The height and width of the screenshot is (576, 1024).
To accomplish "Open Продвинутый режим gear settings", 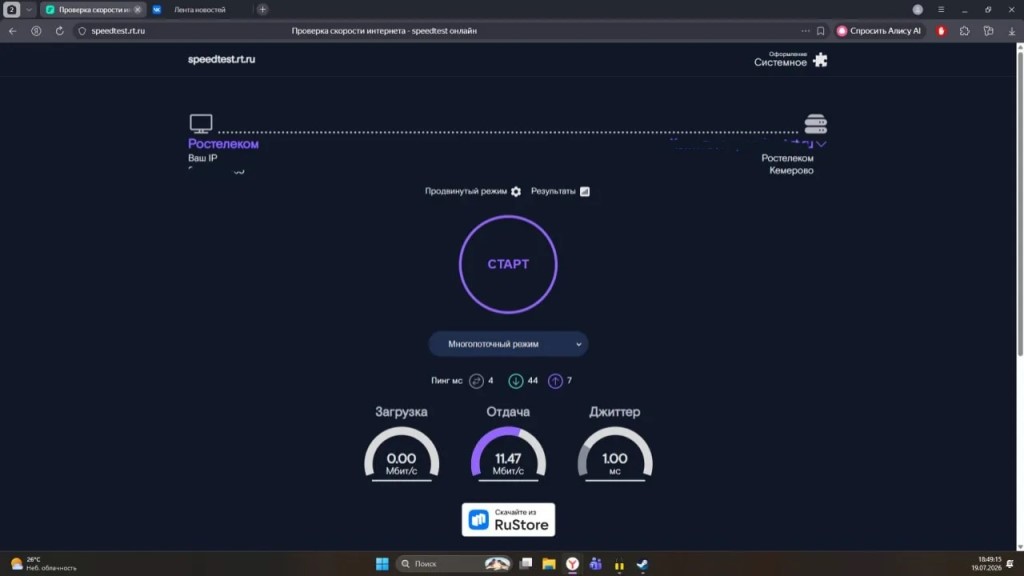I will pos(516,191).
